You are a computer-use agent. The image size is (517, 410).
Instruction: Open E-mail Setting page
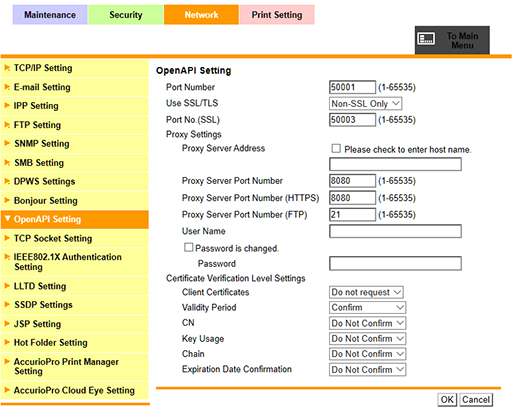pyautogui.click(x=75, y=87)
